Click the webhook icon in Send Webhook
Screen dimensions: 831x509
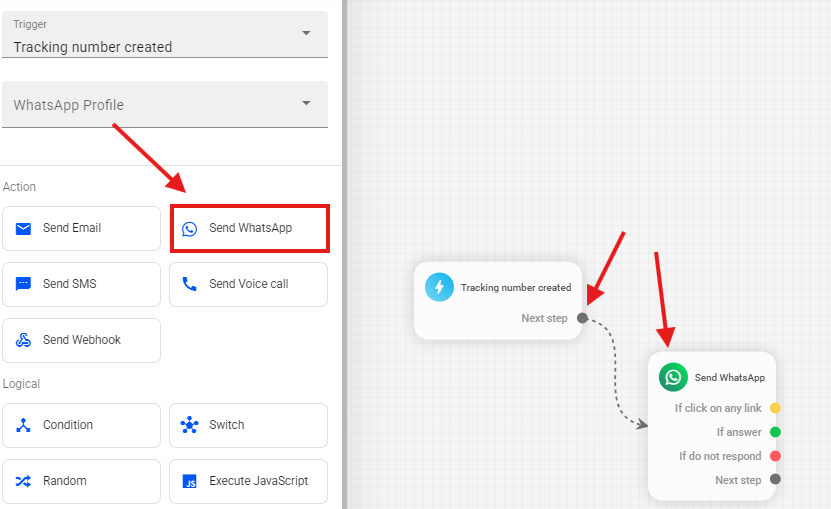[24, 340]
